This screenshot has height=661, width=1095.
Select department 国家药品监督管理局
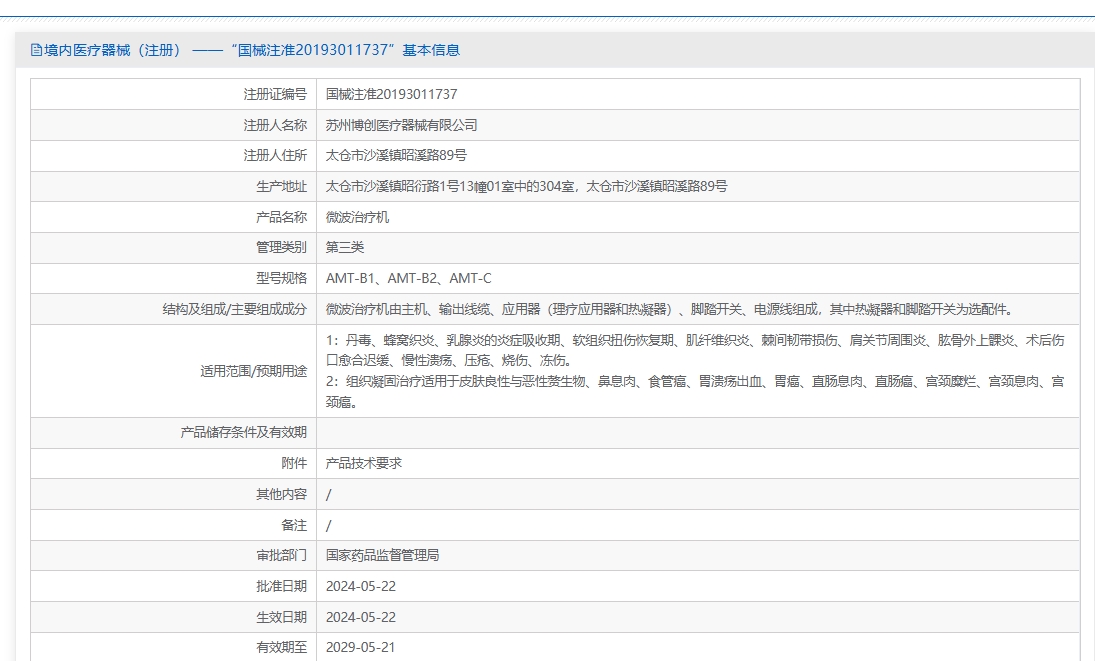click(x=383, y=556)
